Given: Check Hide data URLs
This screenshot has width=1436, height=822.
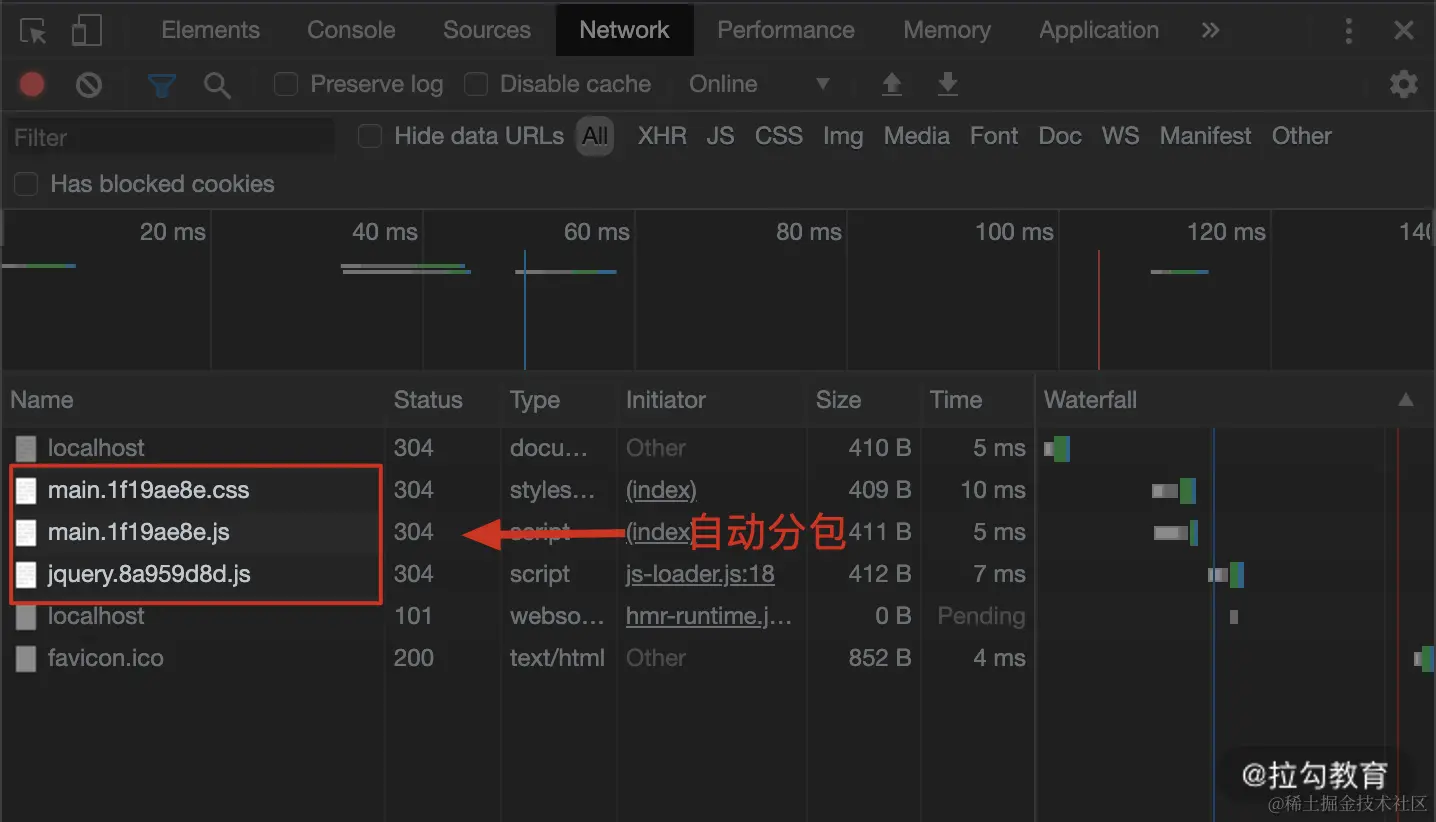Looking at the screenshot, I should tap(370, 136).
